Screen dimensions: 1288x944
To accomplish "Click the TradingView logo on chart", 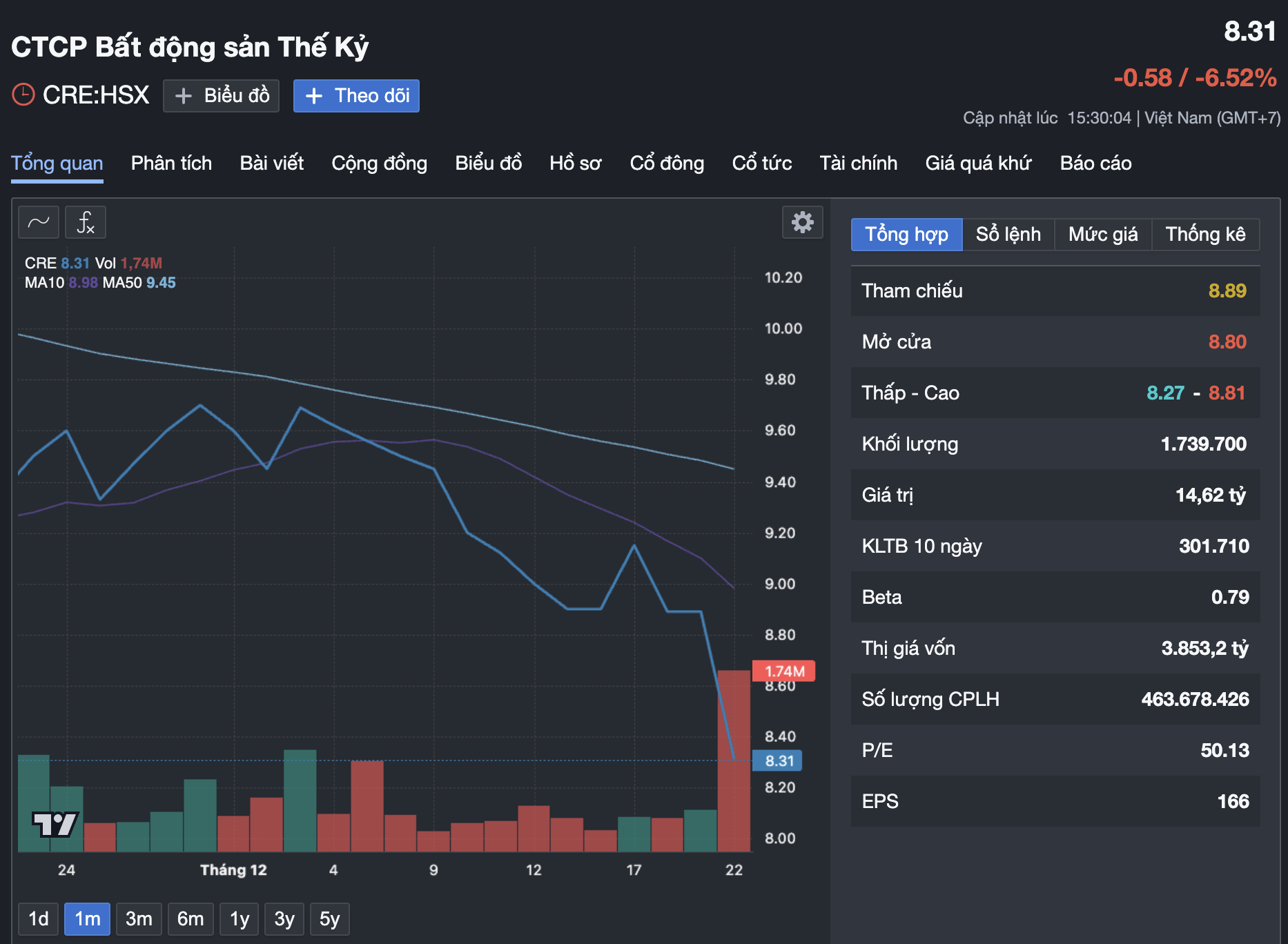I will (x=55, y=824).
